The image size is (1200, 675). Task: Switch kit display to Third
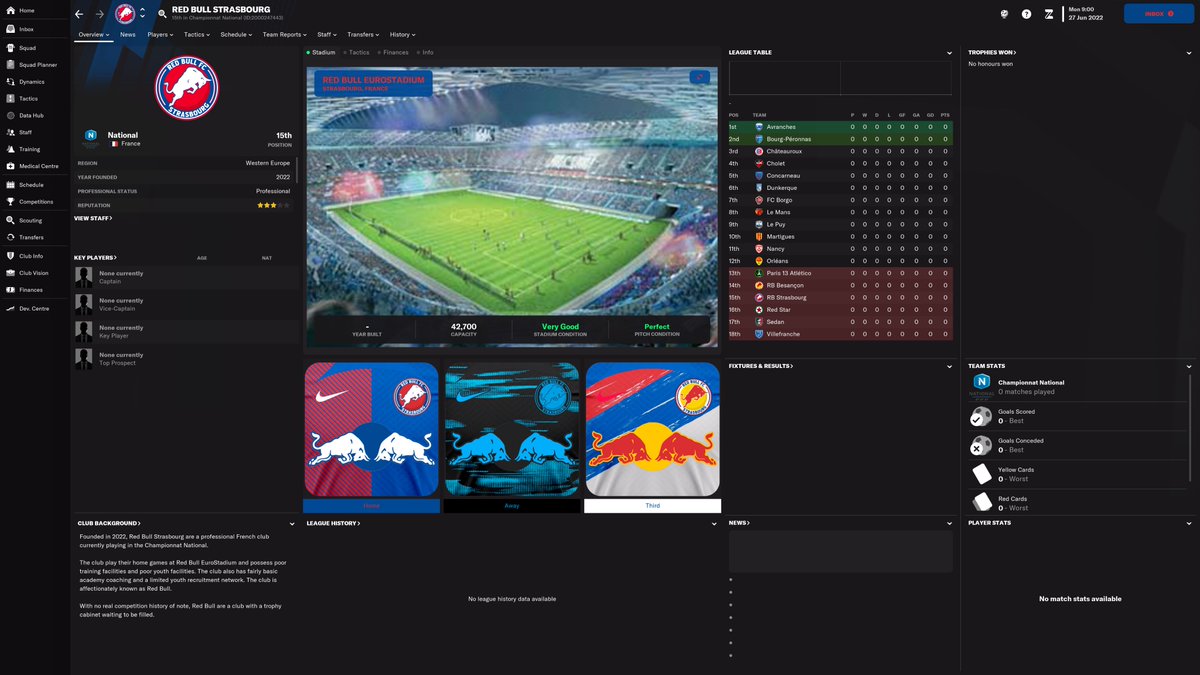(652, 506)
